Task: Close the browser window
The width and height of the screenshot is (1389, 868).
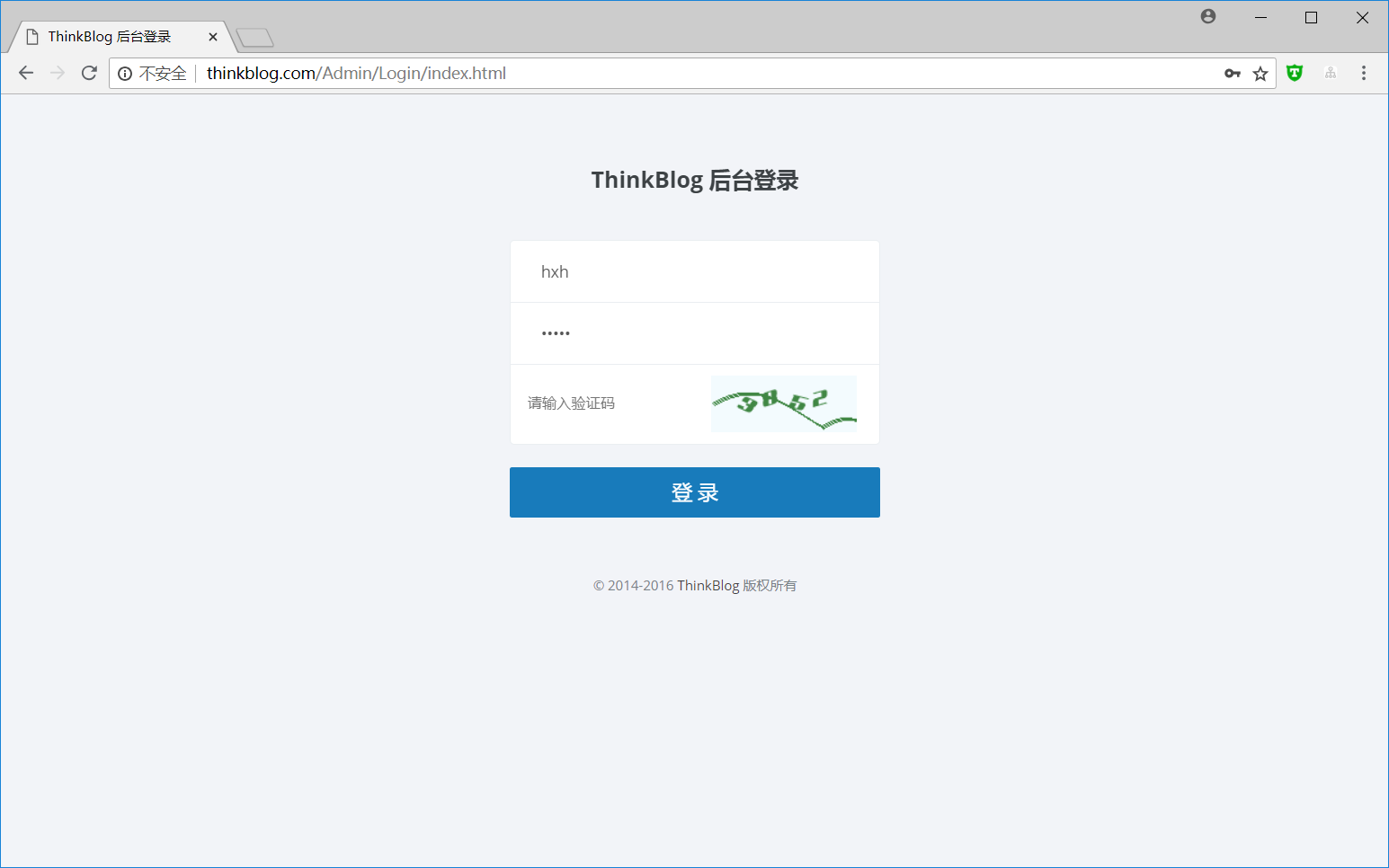Action: point(1362,17)
